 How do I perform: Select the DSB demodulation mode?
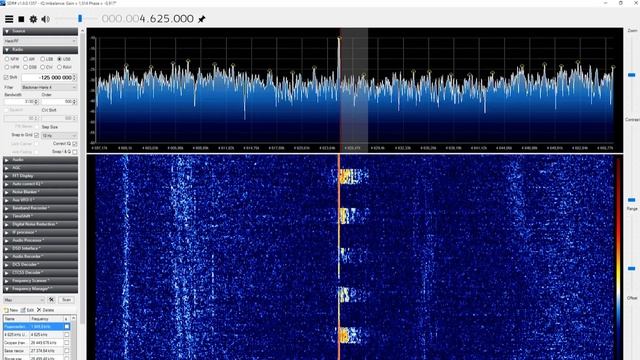click(30, 67)
